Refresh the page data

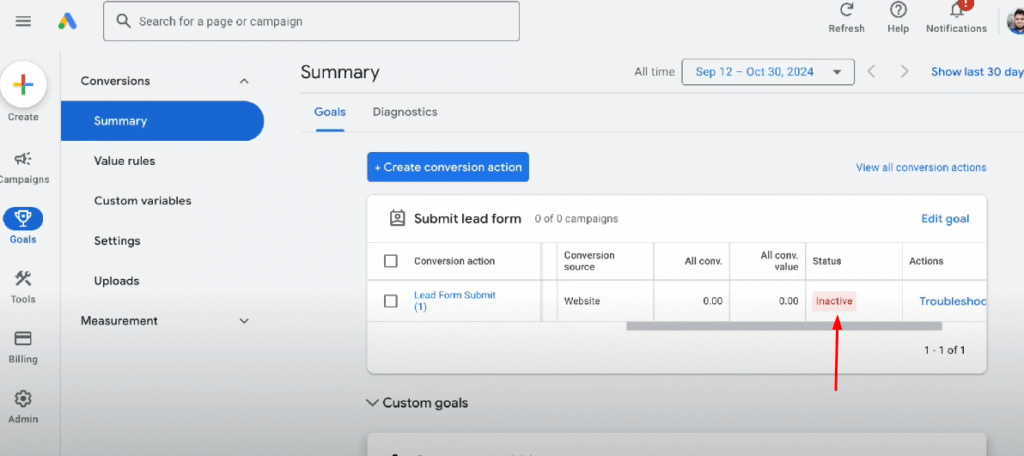[x=846, y=18]
